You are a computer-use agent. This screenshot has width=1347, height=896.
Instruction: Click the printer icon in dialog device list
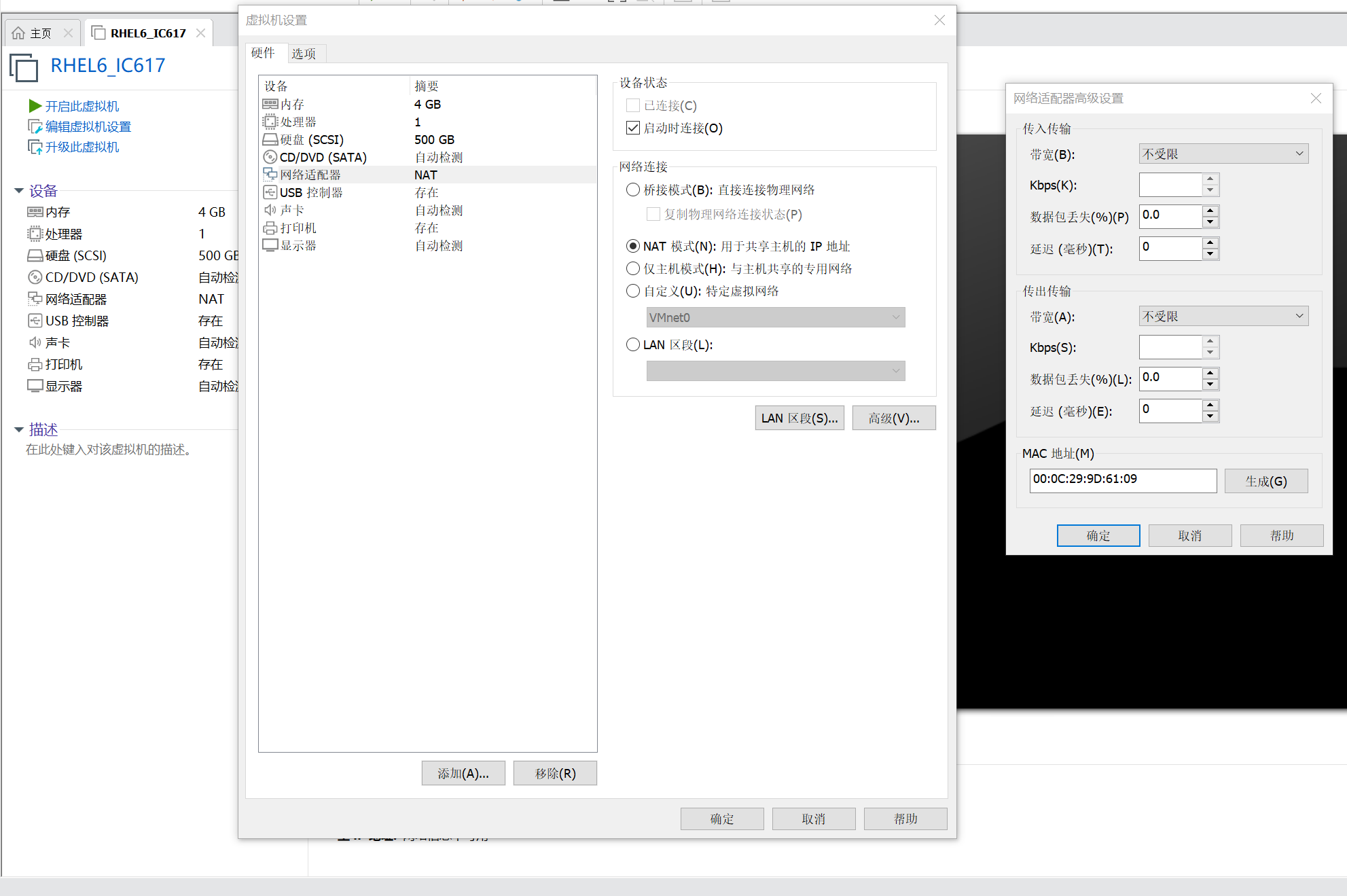click(270, 228)
